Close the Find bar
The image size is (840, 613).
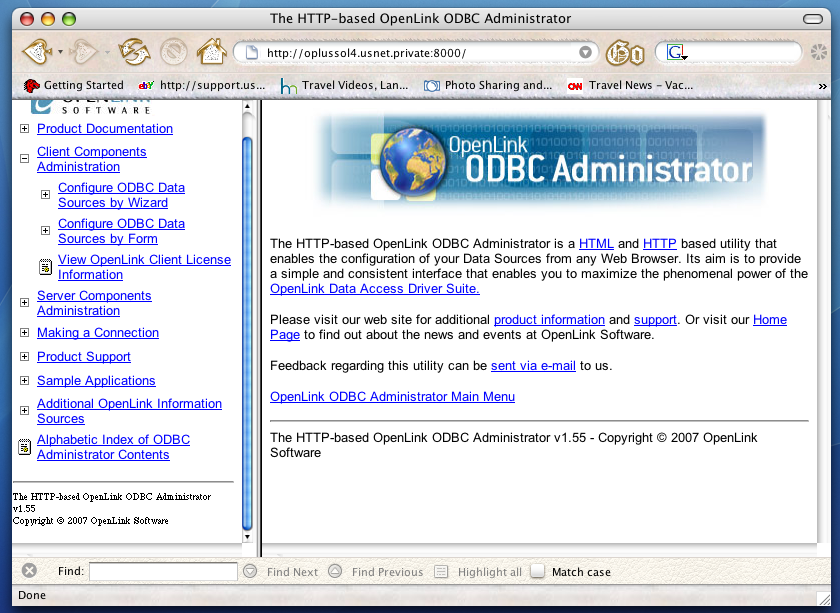click(x=29, y=571)
